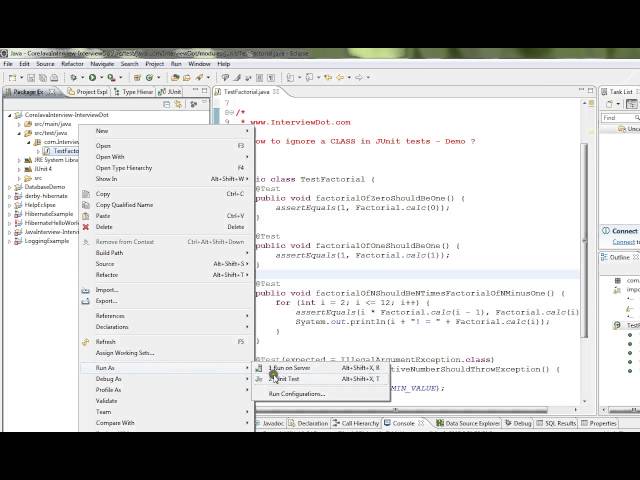Viewport: 640px width, 480px height.
Task: Open the Debug button dropdown arrow
Action: point(82,78)
